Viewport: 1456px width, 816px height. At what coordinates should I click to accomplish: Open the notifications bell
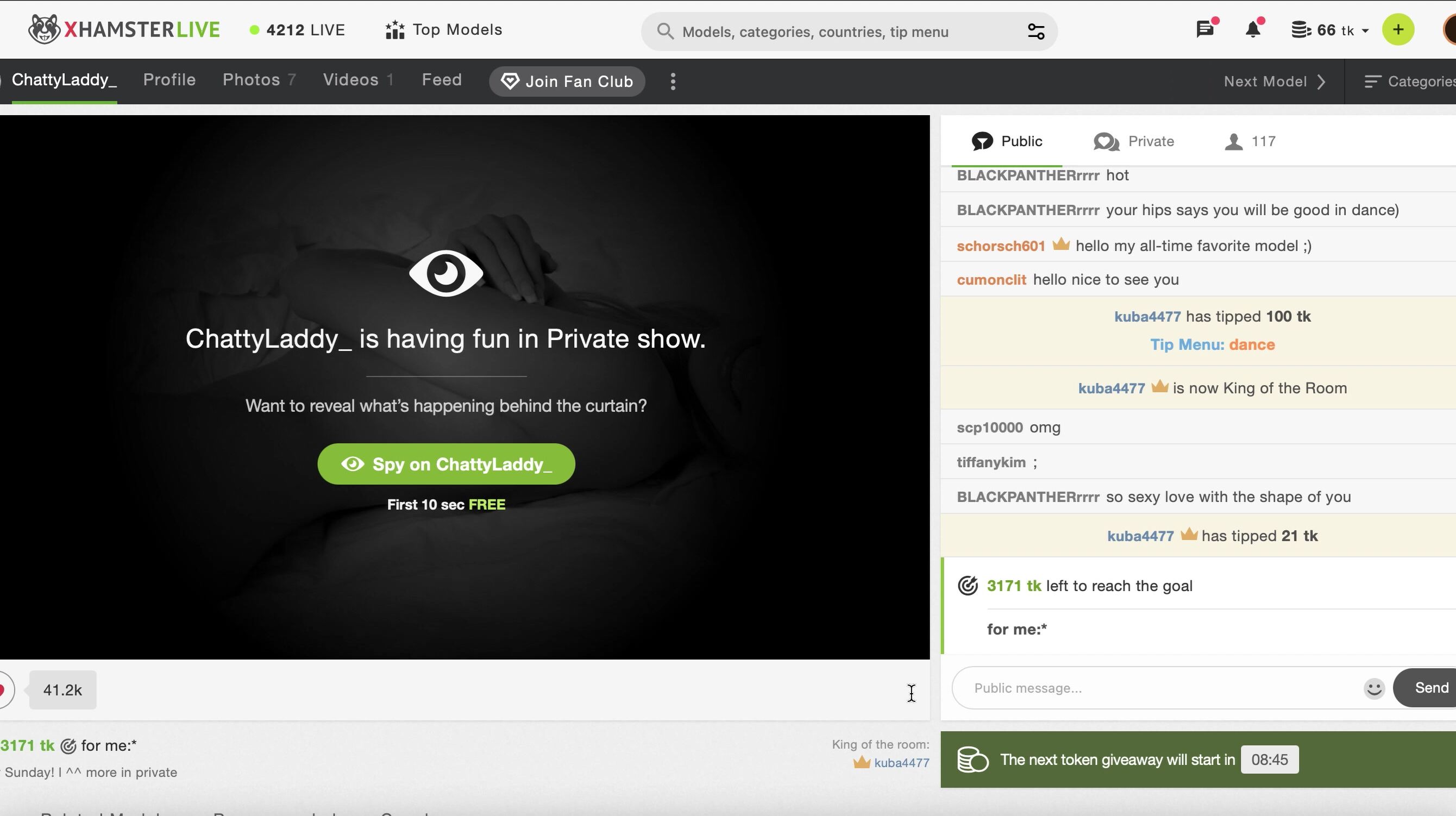(x=1253, y=29)
